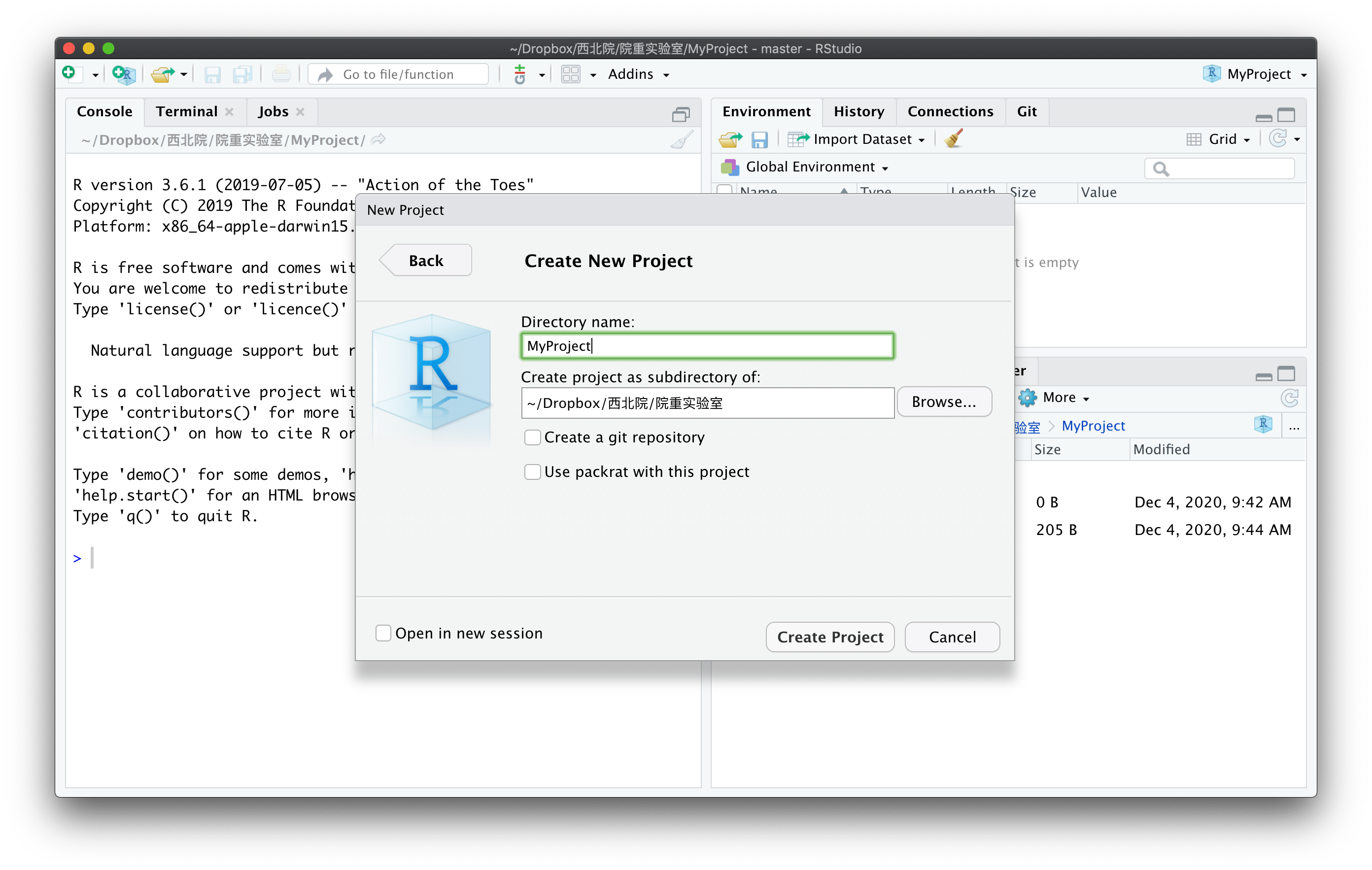1372x870 pixels.
Task: Switch to the Connections tab
Action: tap(950, 112)
